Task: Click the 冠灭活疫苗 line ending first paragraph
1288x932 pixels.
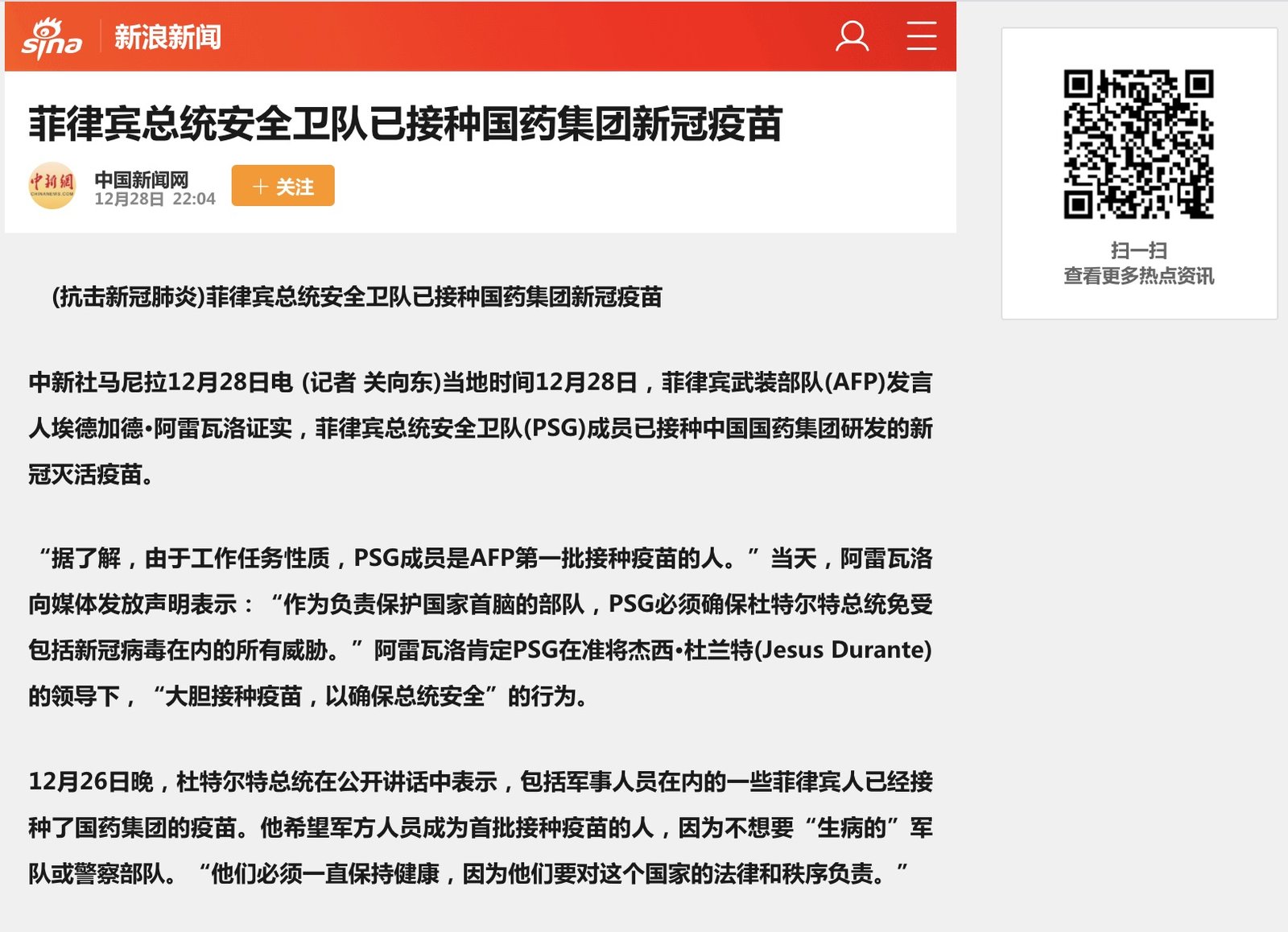Action: [90, 474]
